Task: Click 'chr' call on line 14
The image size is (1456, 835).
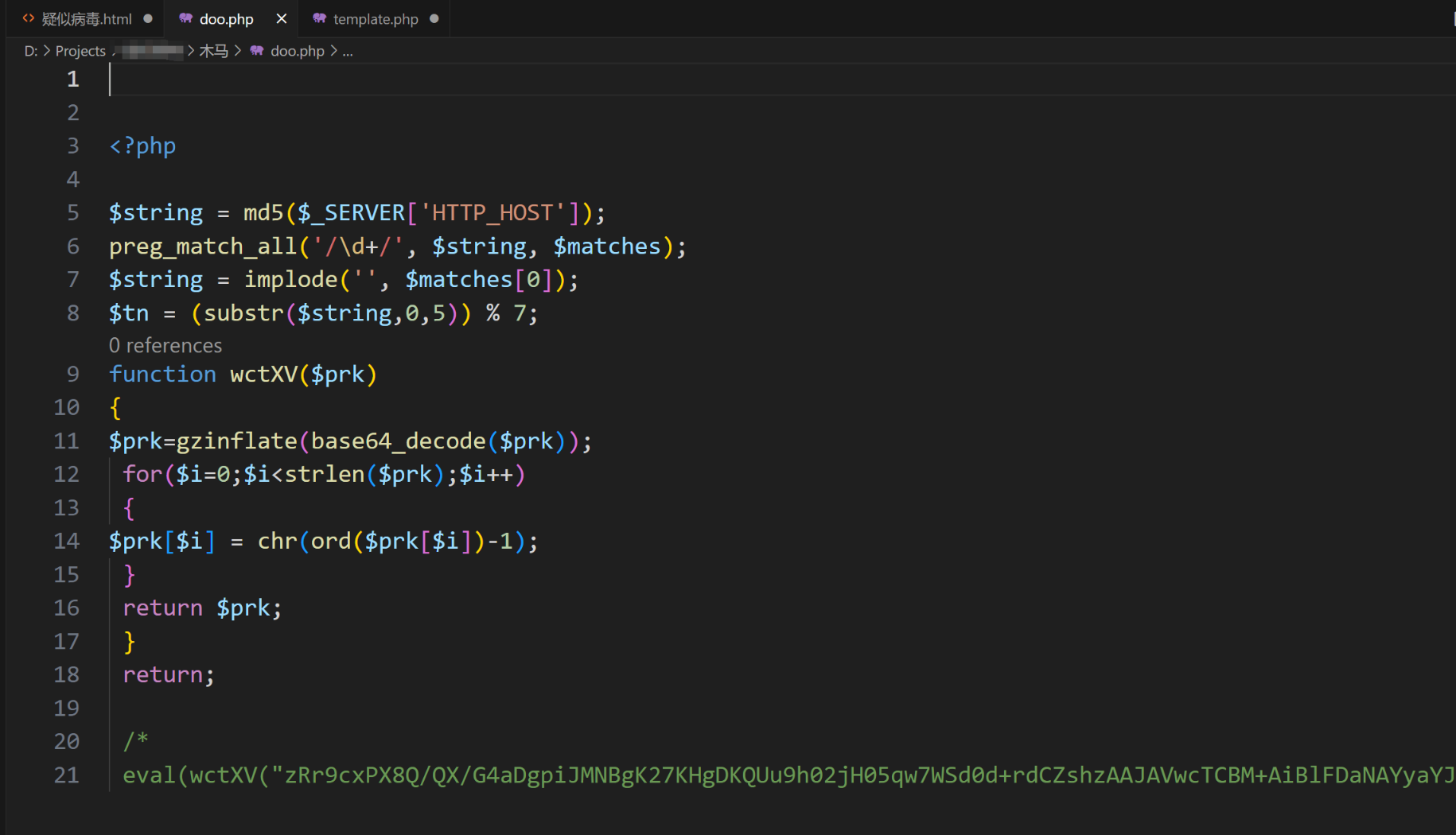Action: point(277,541)
